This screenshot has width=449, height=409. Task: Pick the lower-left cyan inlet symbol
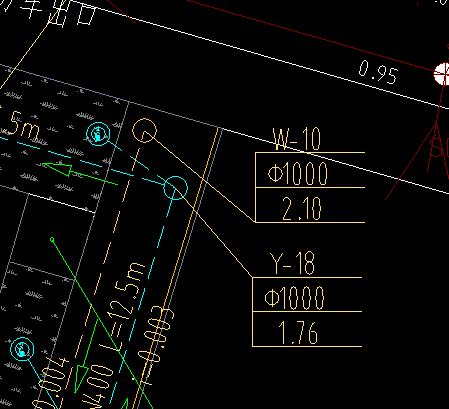(22, 349)
